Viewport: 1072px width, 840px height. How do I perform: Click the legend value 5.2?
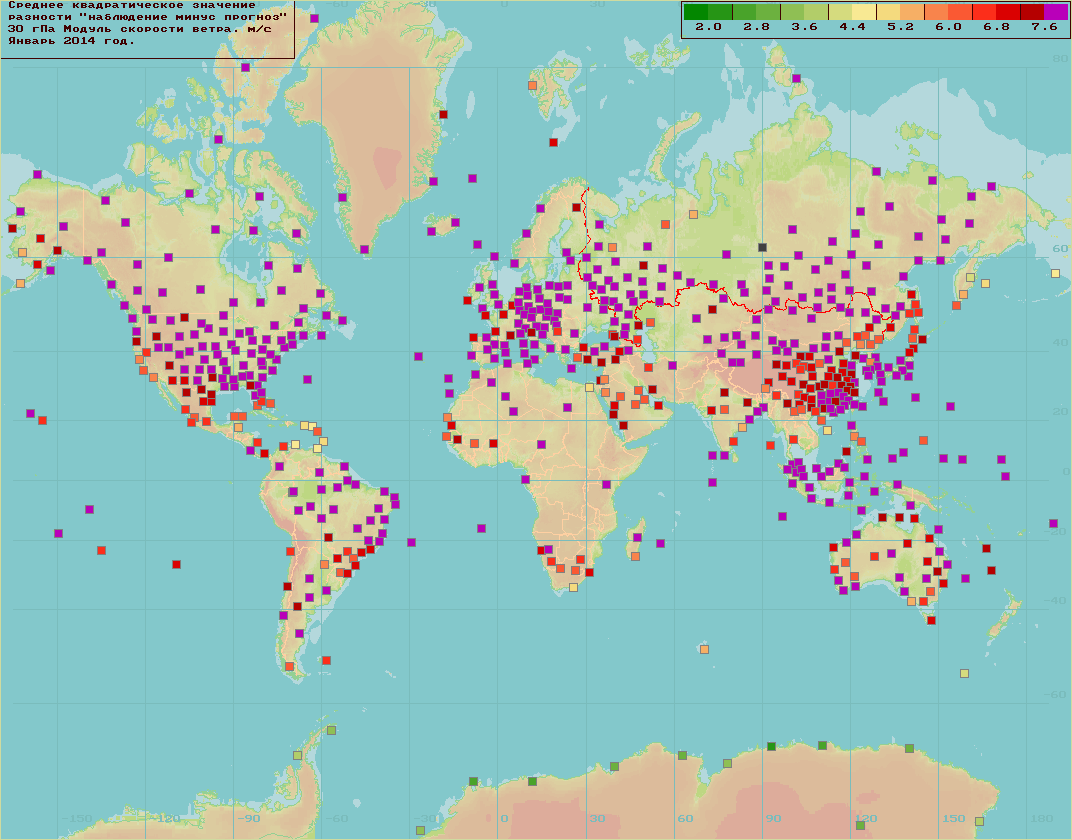tap(900, 27)
